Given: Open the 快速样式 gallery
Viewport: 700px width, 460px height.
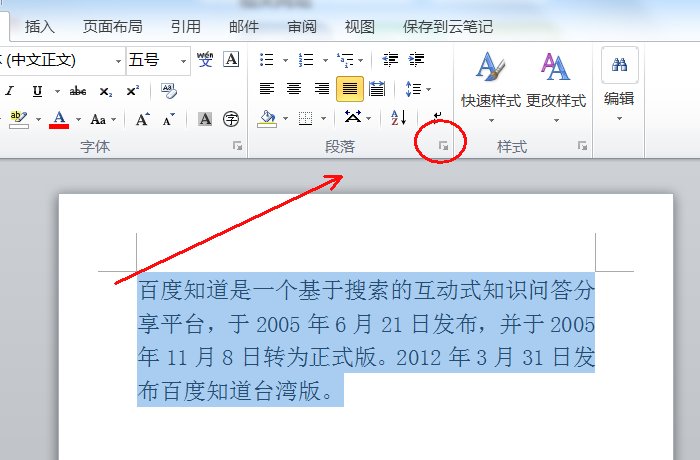Looking at the screenshot, I should (491, 87).
